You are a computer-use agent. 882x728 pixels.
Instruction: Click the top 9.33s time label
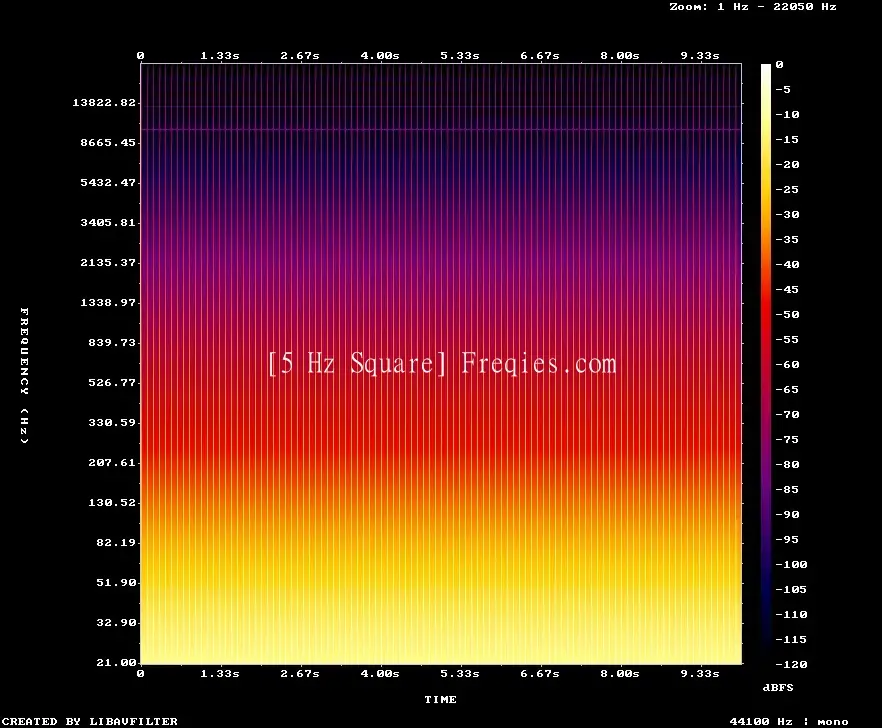(x=700, y=55)
